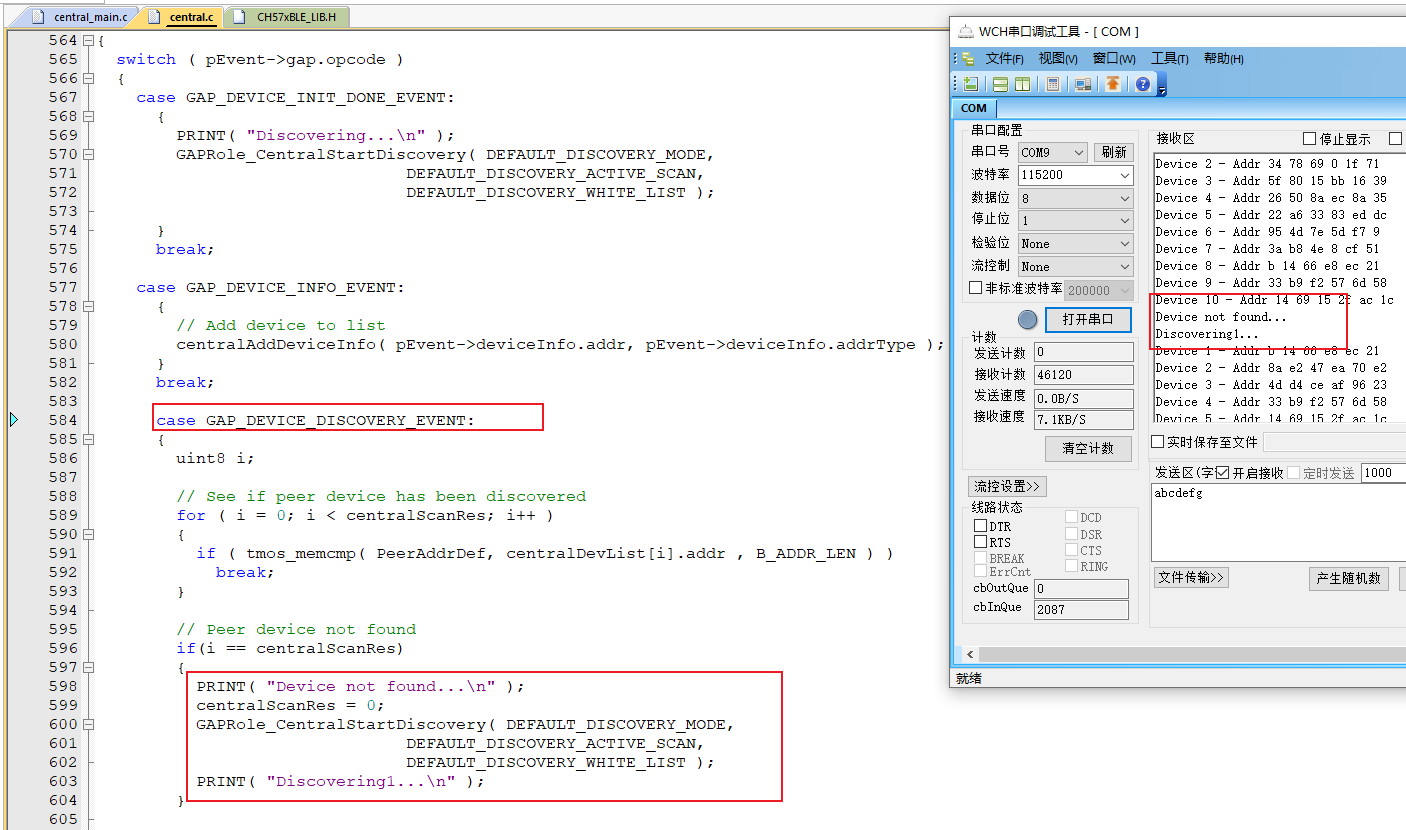Click the computer devices toolbar icon
Image resolution: width=1406 pixels, height=830 pixels.
1083,84
